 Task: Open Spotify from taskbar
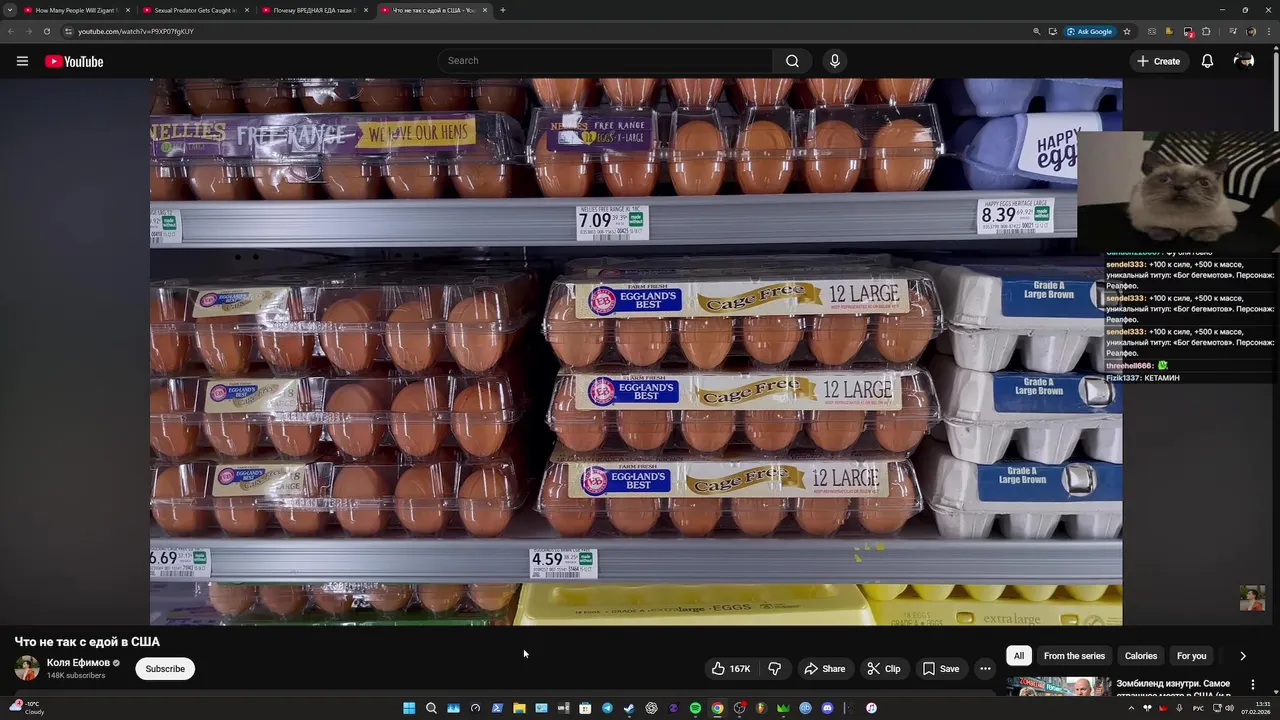coord(695,708)
